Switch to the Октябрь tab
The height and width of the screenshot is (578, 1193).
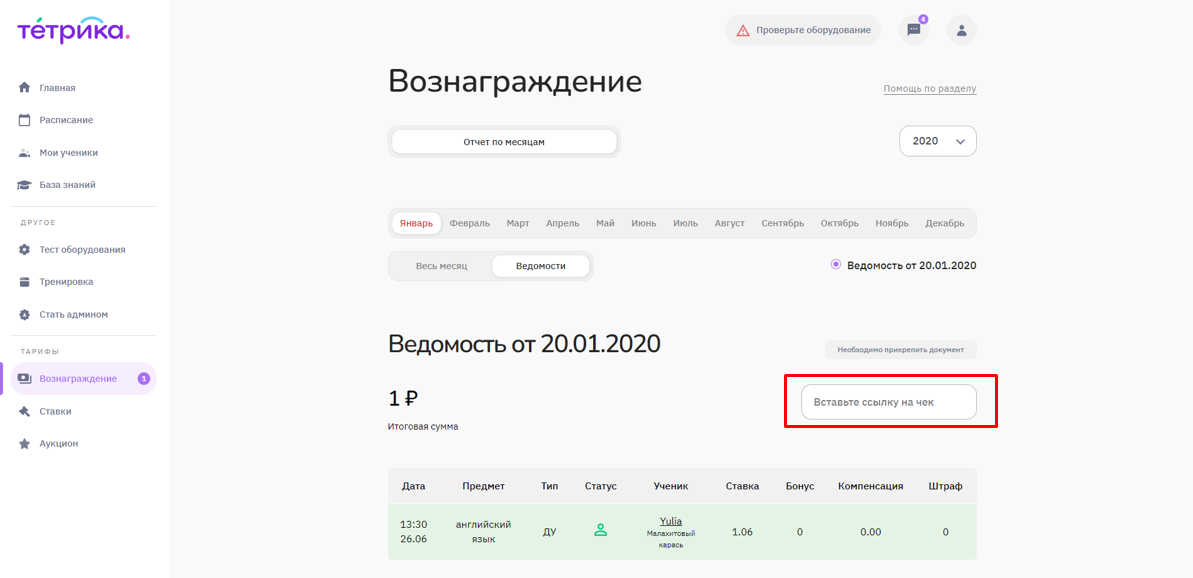(840, 223)
